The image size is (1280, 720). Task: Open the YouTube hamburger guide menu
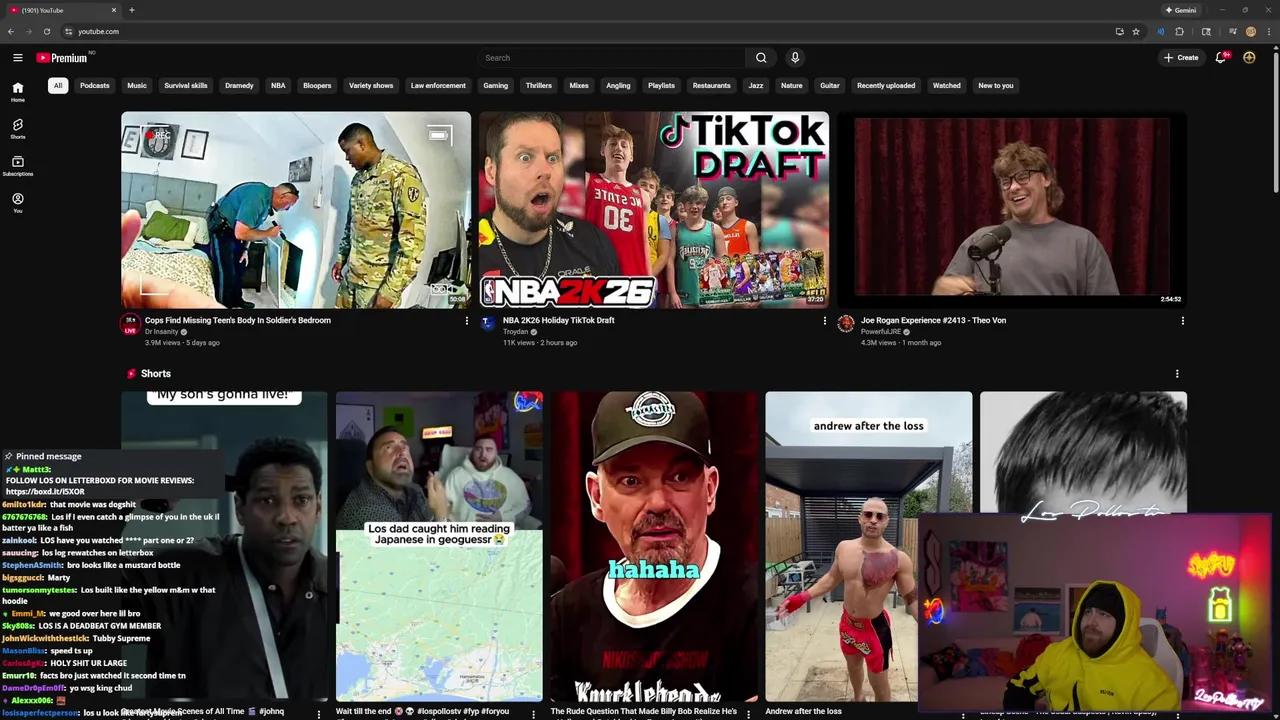(17, 58)
